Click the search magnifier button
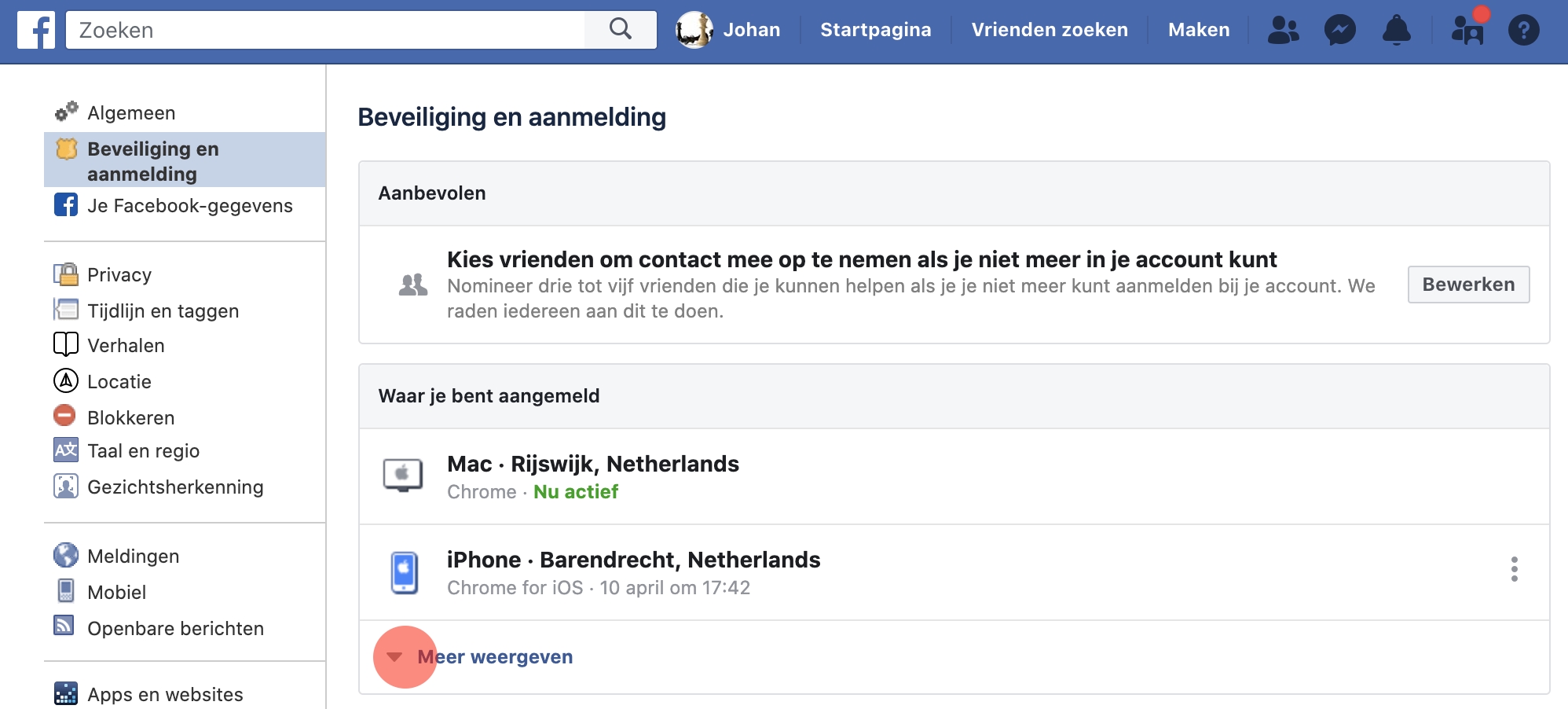This screenshot has height=709, width=1568. tap(621, 30)
